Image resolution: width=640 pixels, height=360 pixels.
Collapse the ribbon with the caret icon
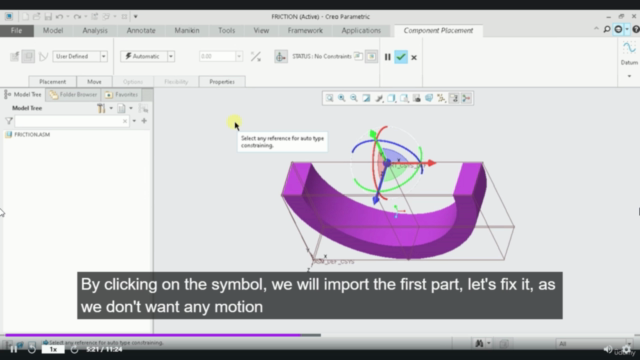(596, 29)
